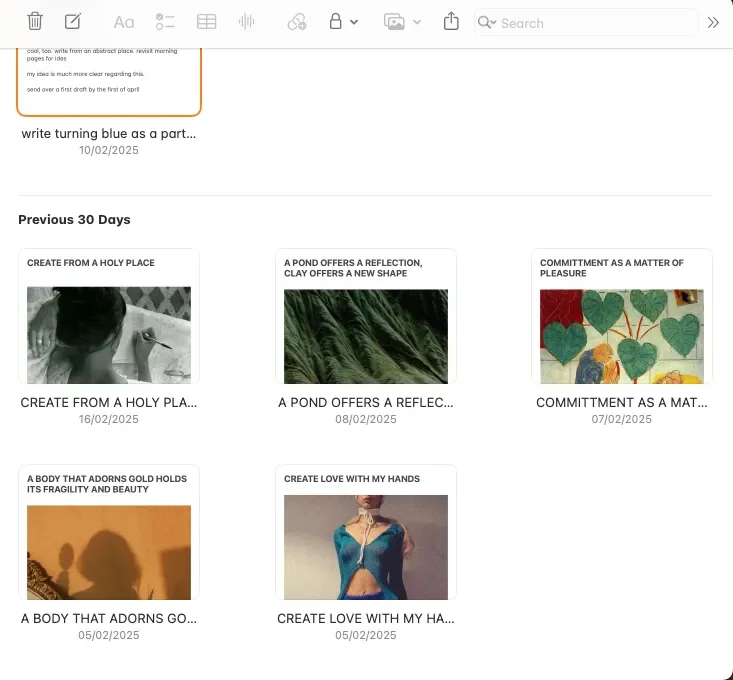Screen dimensions: 733x680
Task: Show more toolbar items with double chevron
Action: (713, 22)
